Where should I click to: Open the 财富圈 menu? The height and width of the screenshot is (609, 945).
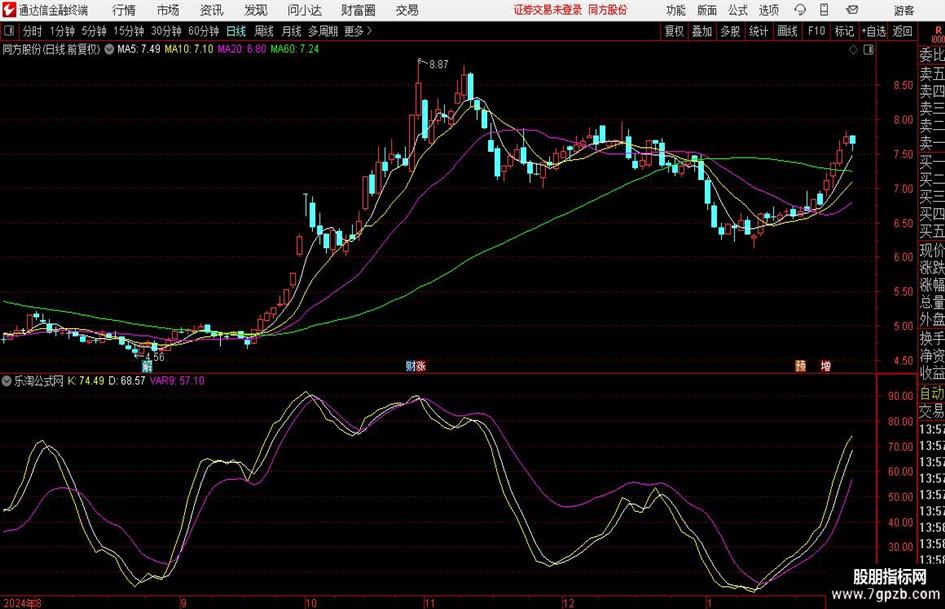(x=359, y=10)
